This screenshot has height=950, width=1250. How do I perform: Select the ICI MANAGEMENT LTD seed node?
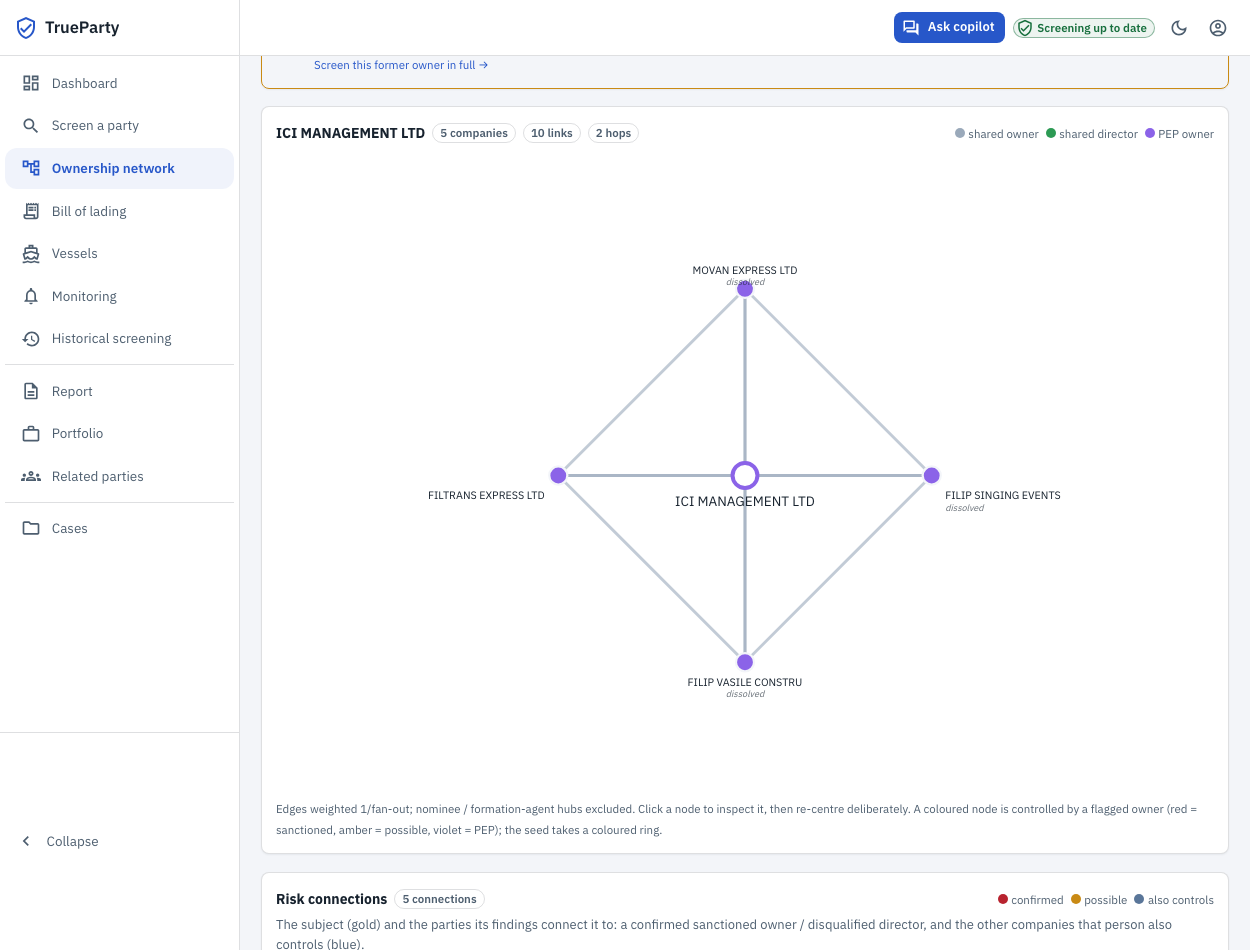(745, 475)
